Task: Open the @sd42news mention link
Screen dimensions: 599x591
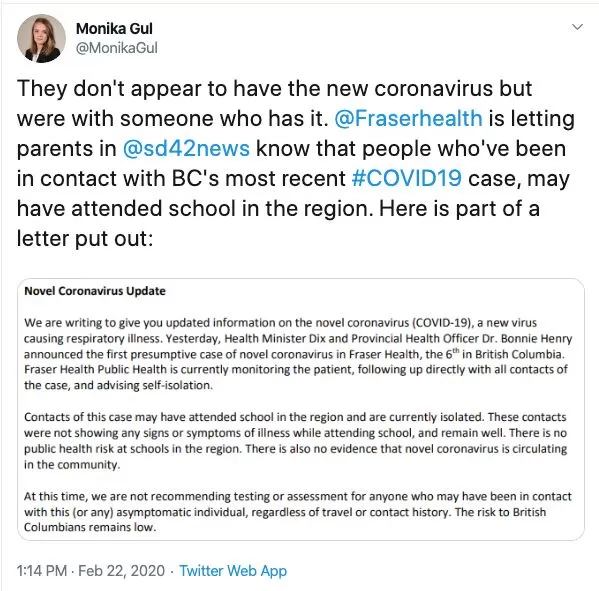Action: click(186, 148)
